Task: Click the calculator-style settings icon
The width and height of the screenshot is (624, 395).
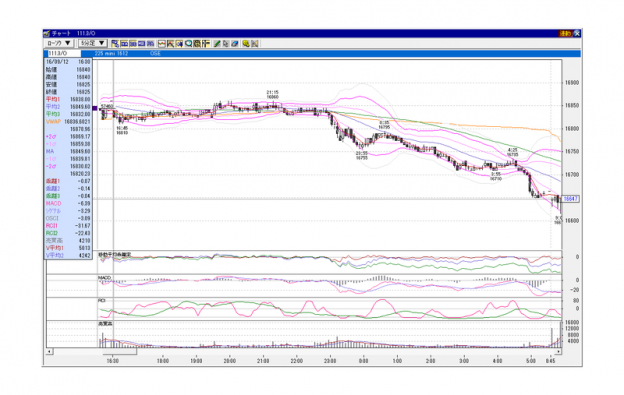Action: click(x=197, y=43)
